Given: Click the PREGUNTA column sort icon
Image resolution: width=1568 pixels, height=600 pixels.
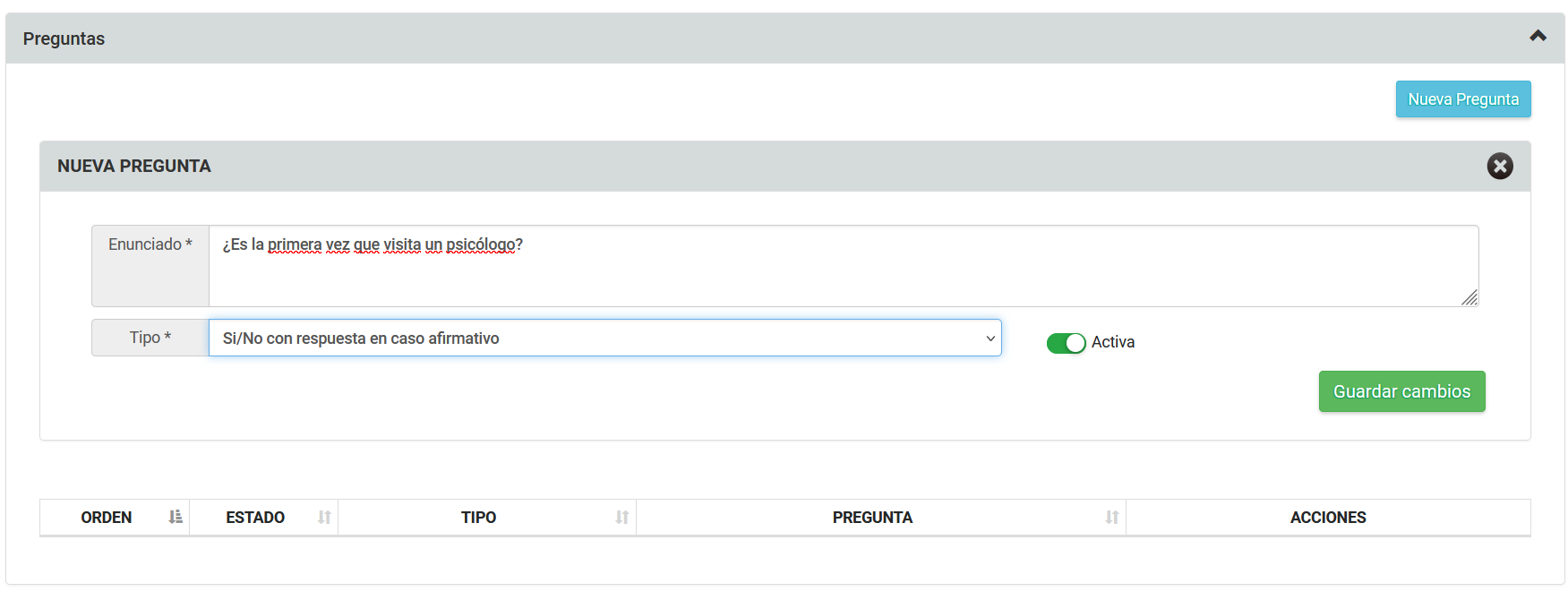Looking at the screenshot, I should [1111, 518].
